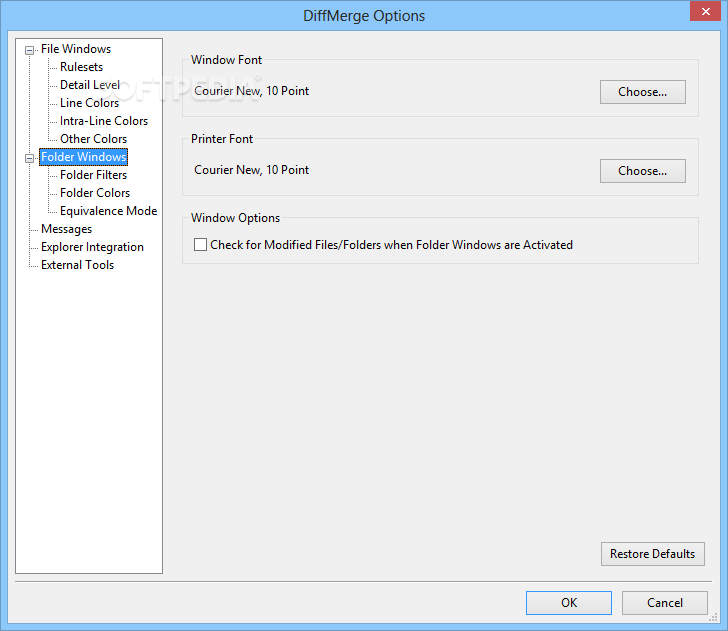The height and width of the screenshot is (631, 728).
Task: Open the Folder Colors page
Action: pos(95,193)
